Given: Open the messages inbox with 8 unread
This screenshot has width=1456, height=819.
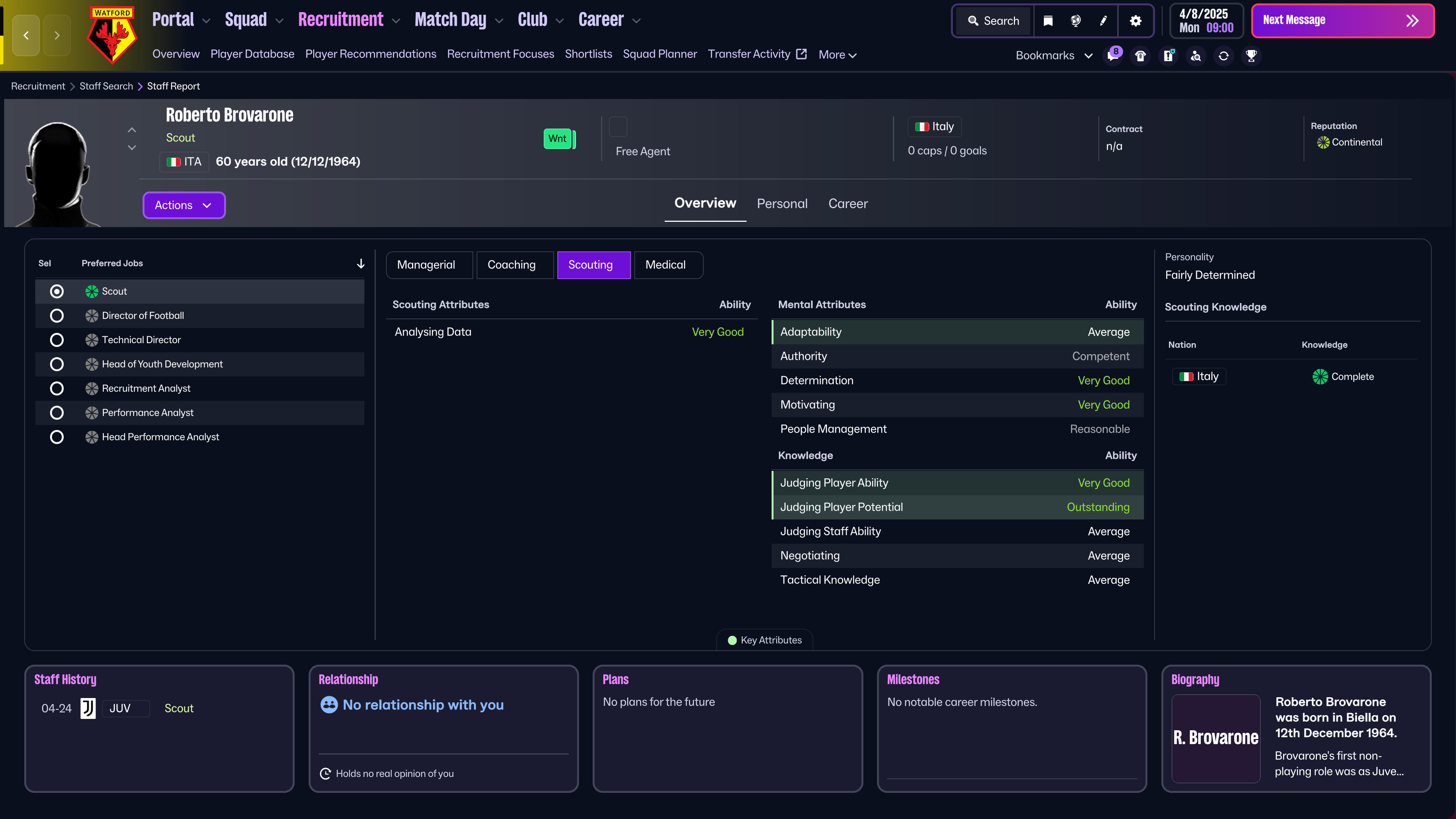Looking at the screenshot, I should (x=1113, y=55).
